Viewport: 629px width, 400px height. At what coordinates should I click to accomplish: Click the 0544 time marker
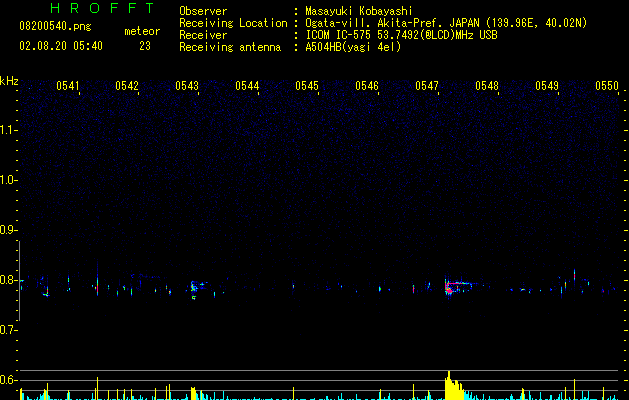tap(247, 86)
